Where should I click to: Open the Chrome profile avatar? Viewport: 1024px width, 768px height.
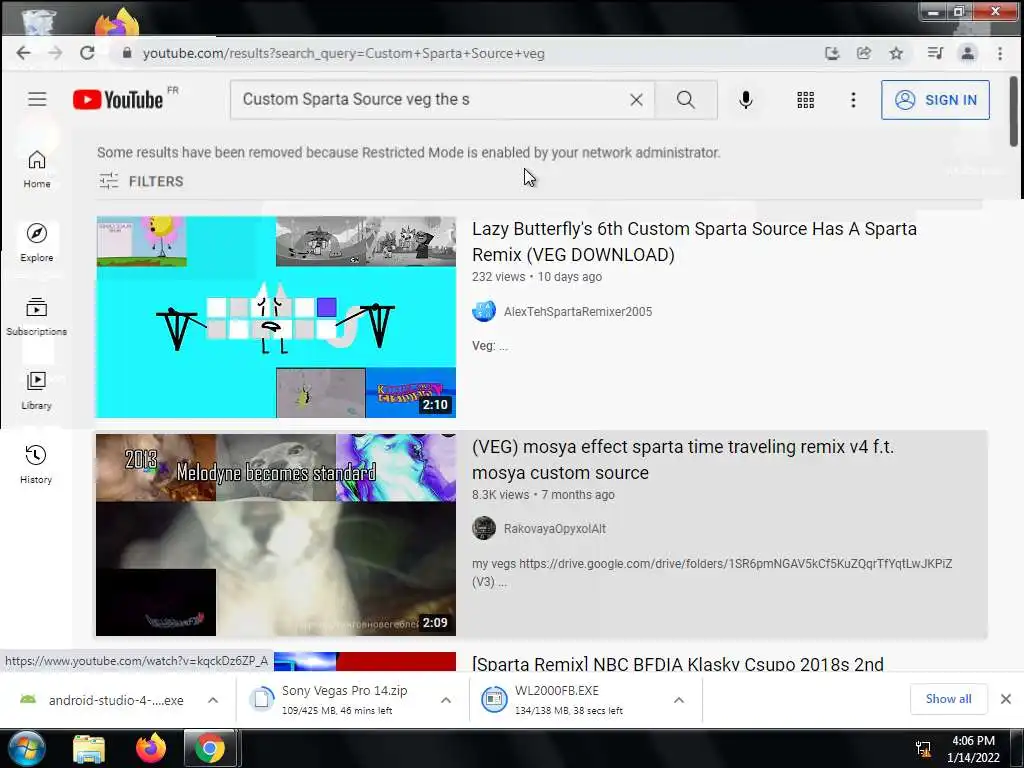click(968, 54)
